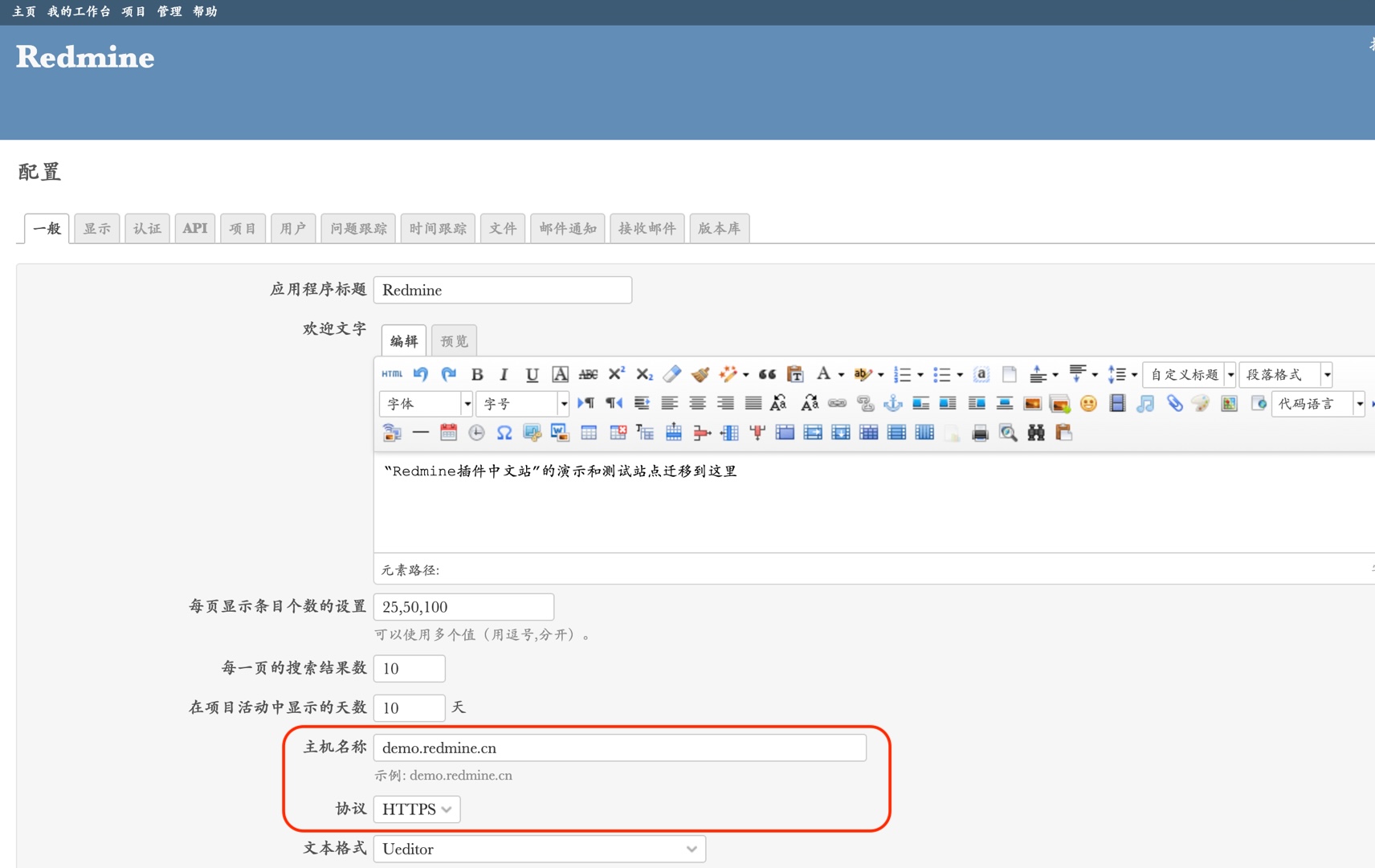The width and height of the screenshot is (1375, 868).
Task: Open 管理 in the top menu
Action: (x=169, y=11)
